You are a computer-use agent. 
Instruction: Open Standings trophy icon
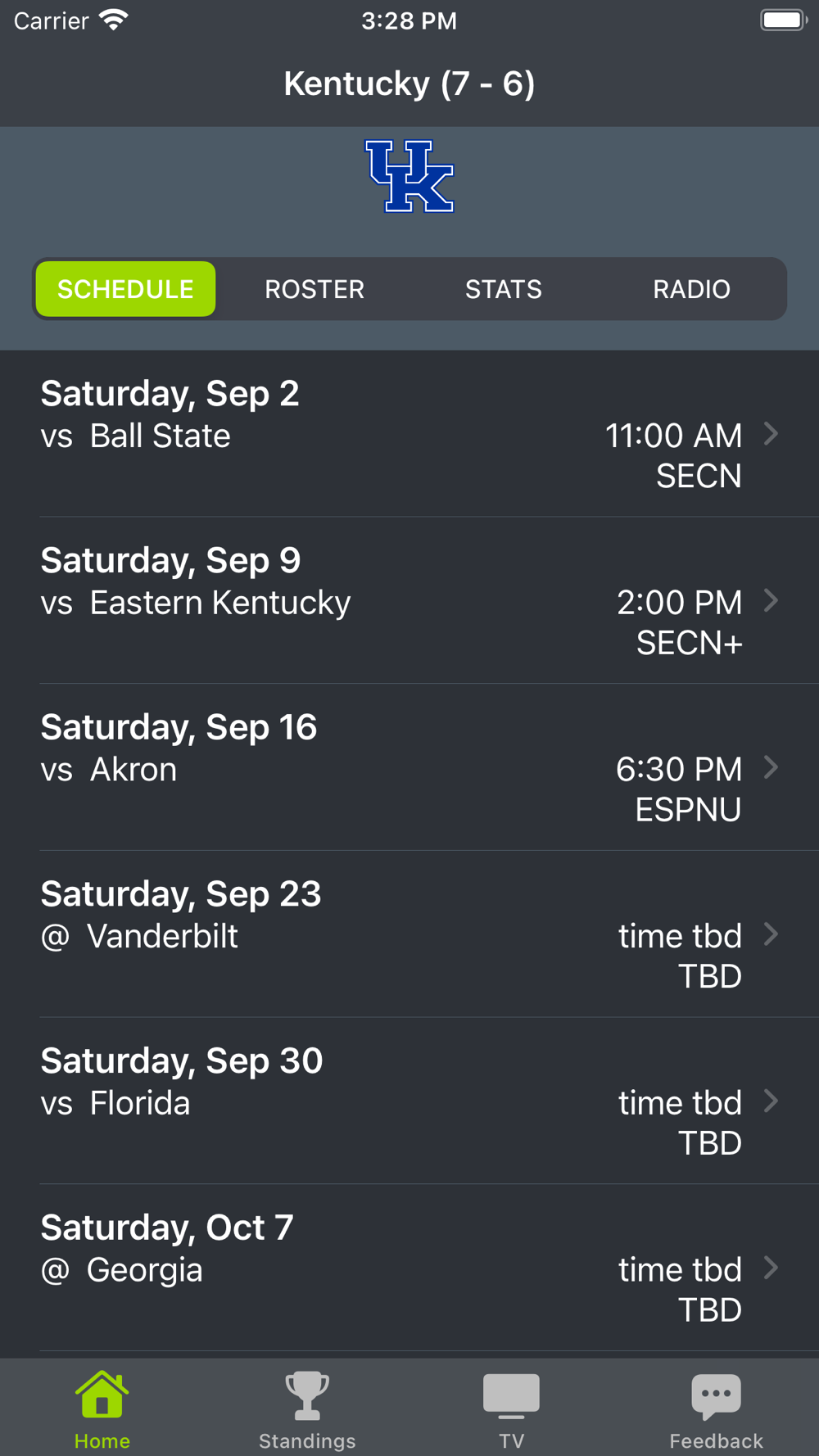(x=307, y=1395)
